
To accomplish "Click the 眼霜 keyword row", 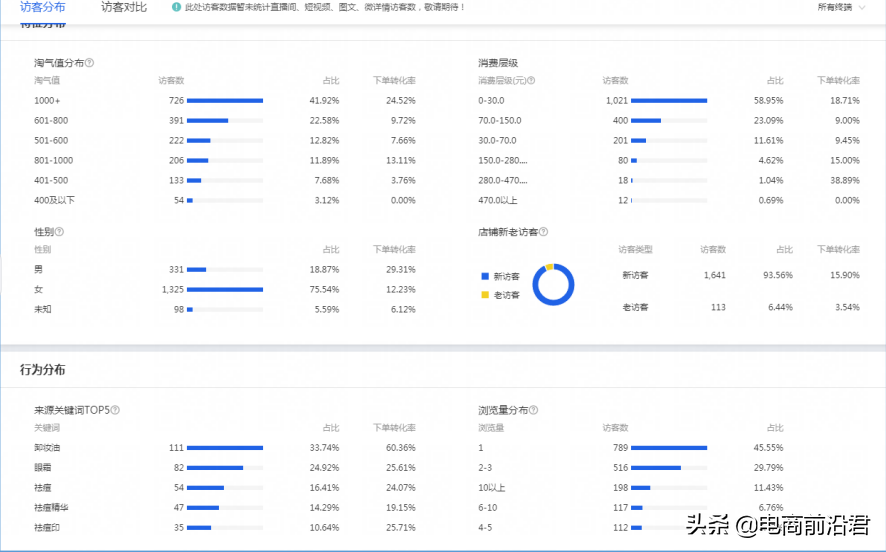I will (225, 467).
